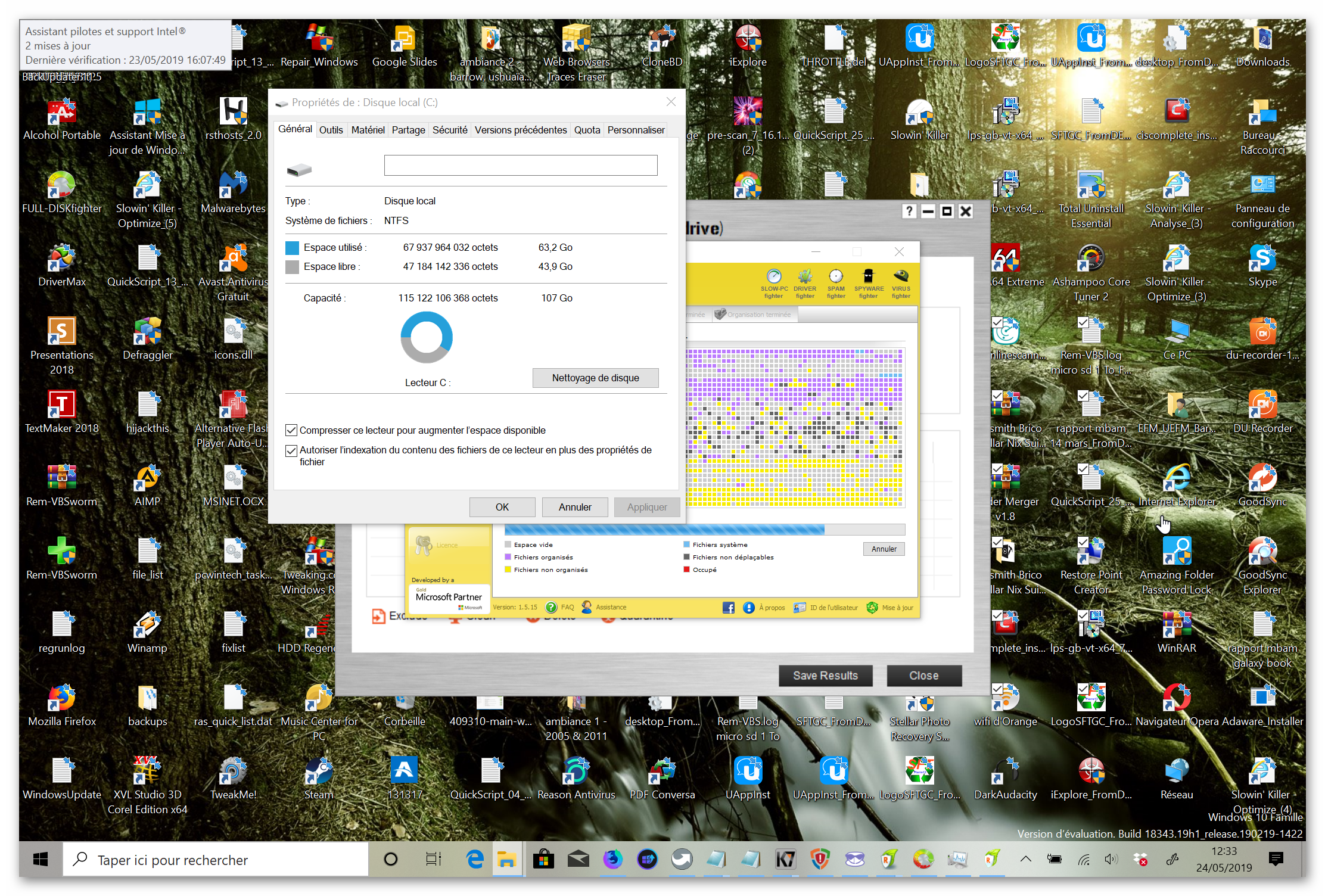This screenshot has height=896, width=1325.
Task: Open DRIVER fighter in the yellow toolbar
Action: coord(805,283)
